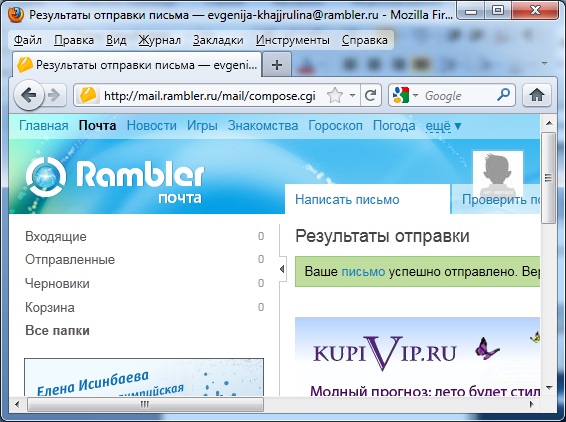Open the Новости link

pos(152,126)
